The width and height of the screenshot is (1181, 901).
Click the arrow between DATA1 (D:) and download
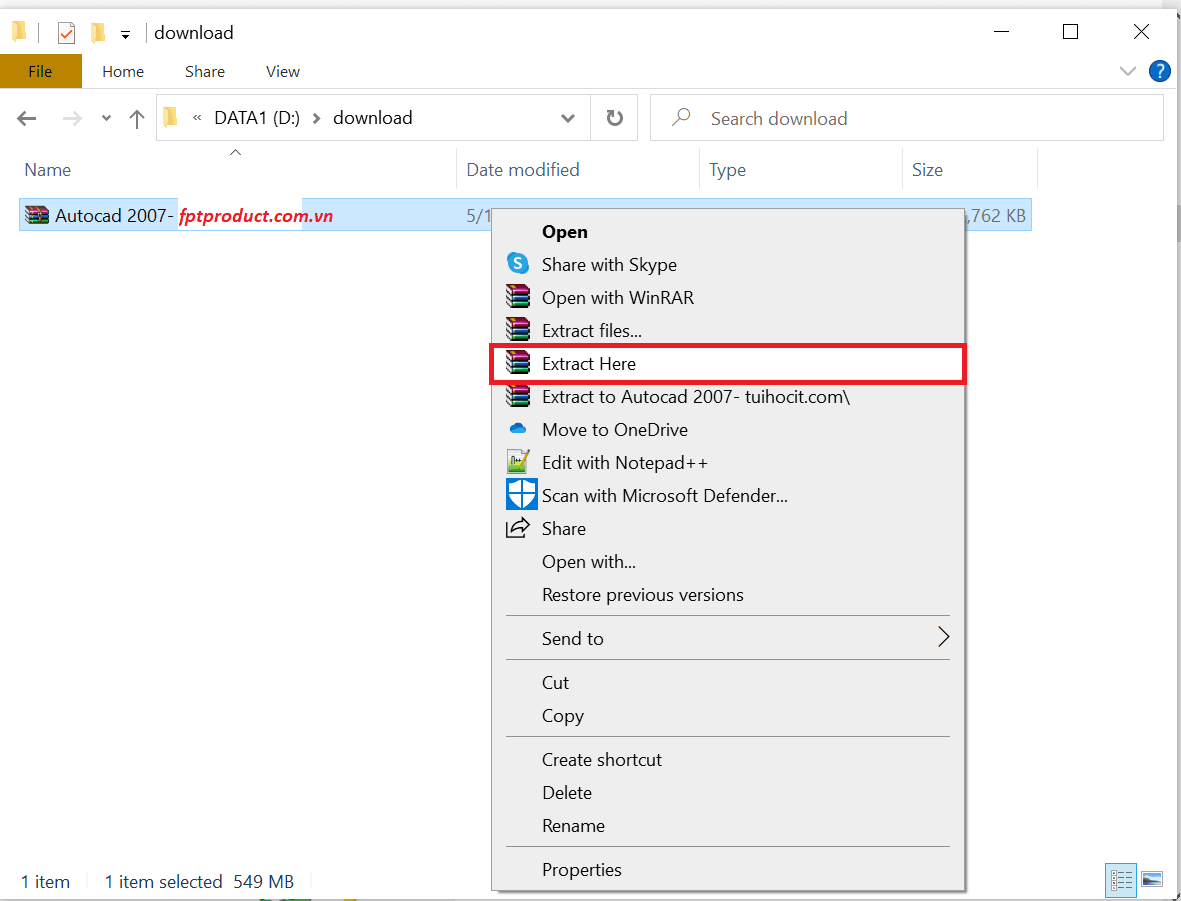tap(317, 118)
